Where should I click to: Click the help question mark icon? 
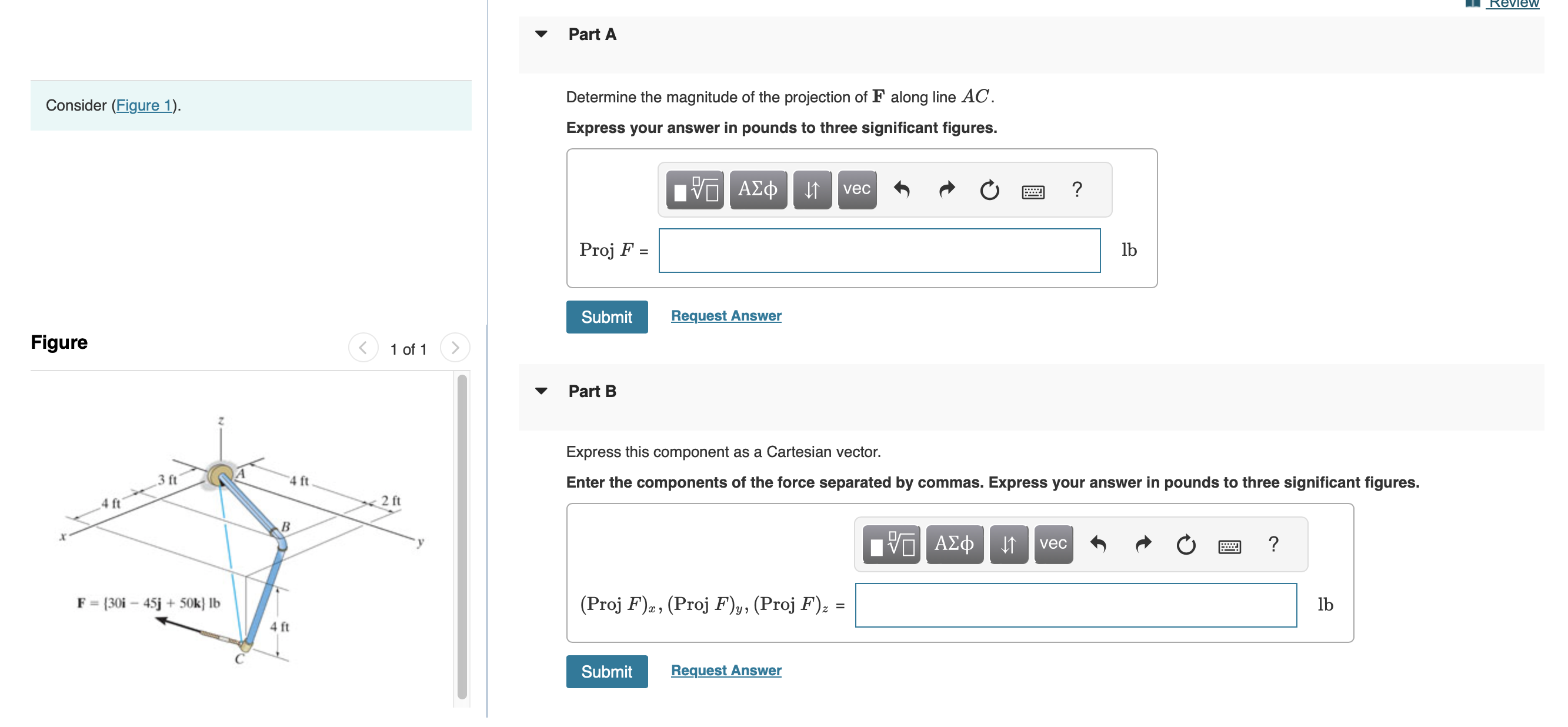[1076, 190]
